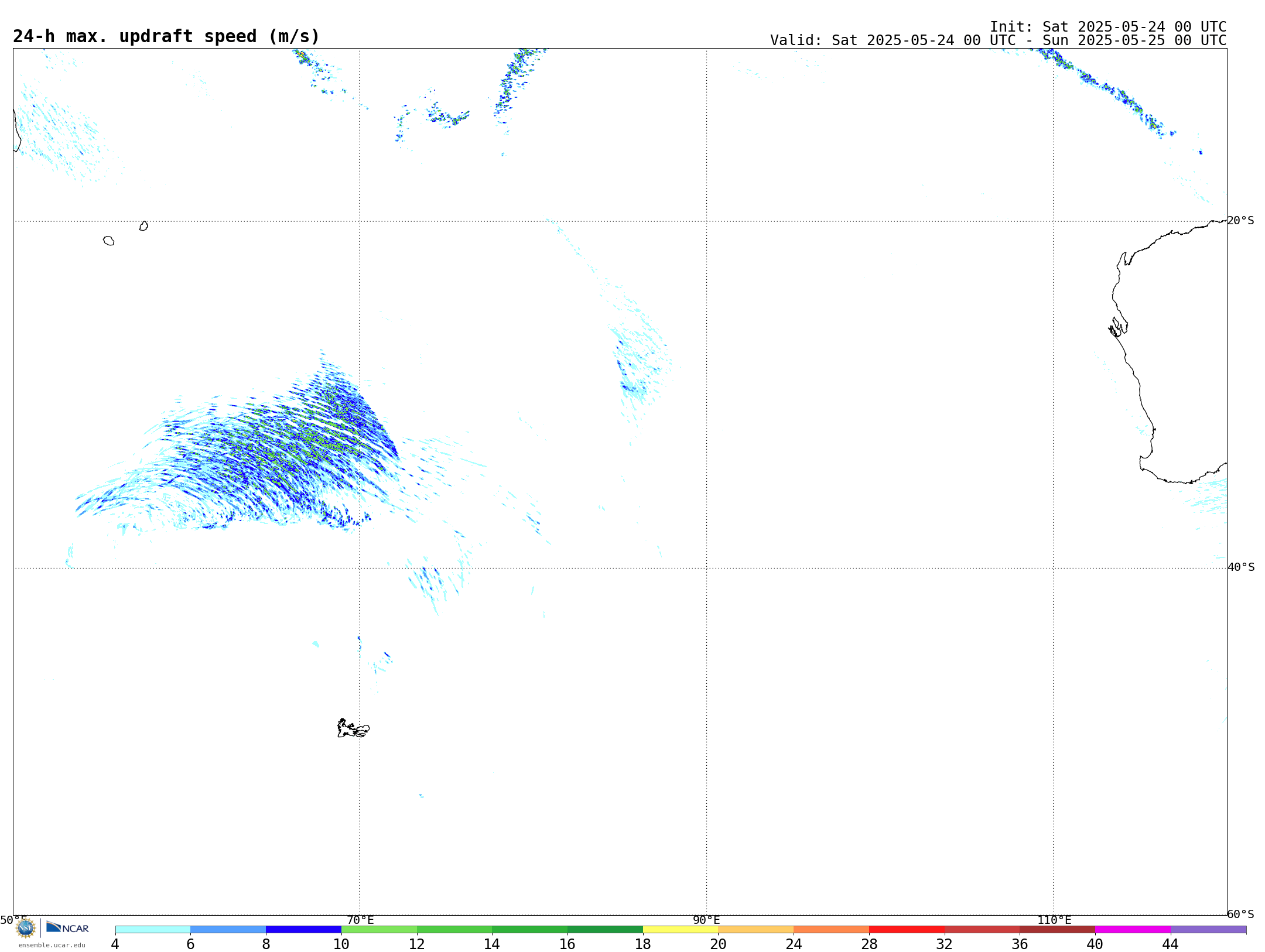Click the light green 10-12 color swatch
1265x952 pixels.
coord(379,930)
